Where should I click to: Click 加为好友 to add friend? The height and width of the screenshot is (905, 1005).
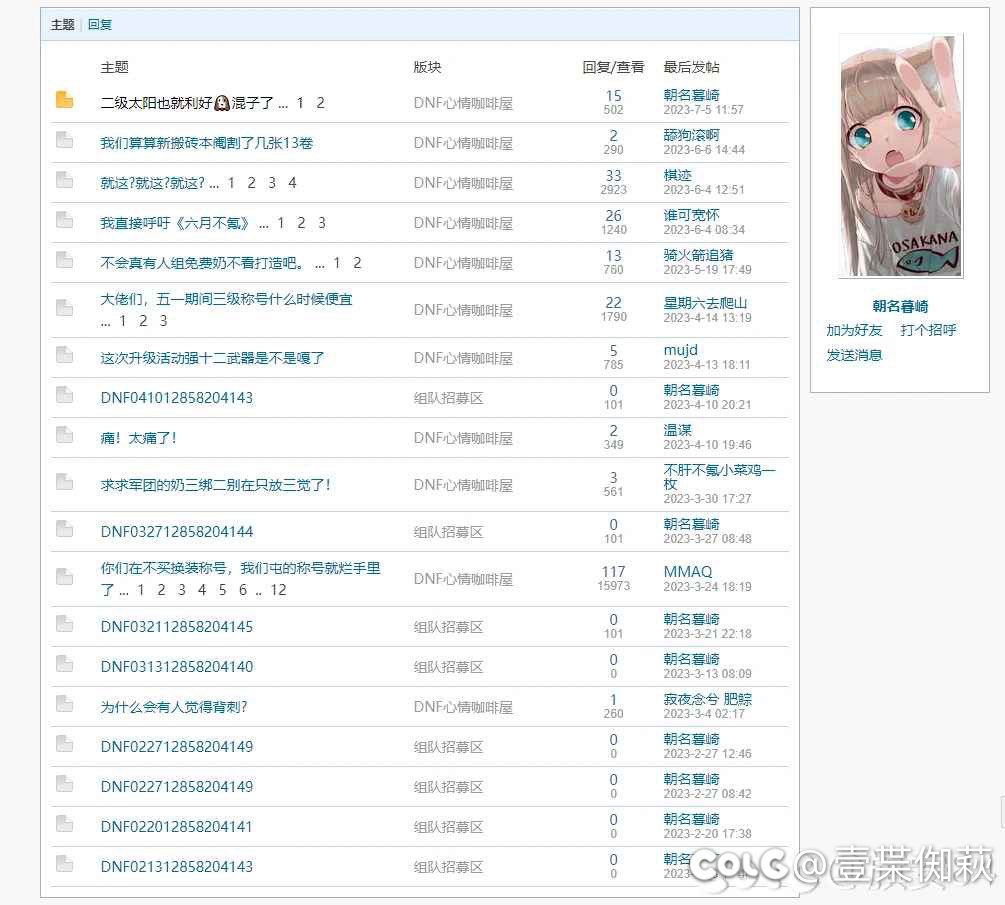click(x=854, y=330)
